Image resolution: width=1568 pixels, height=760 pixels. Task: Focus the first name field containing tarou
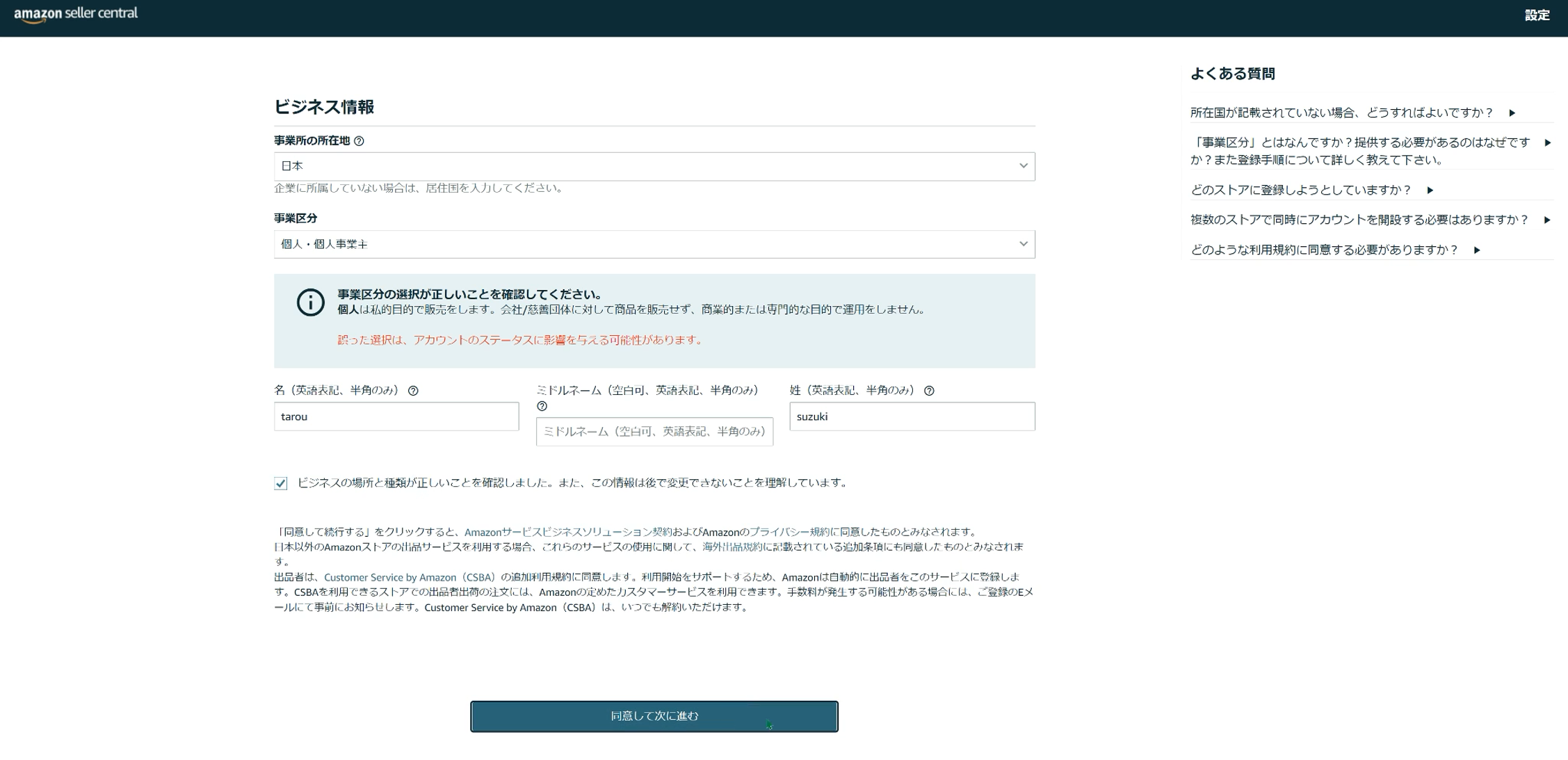click(x=396, y=417)
